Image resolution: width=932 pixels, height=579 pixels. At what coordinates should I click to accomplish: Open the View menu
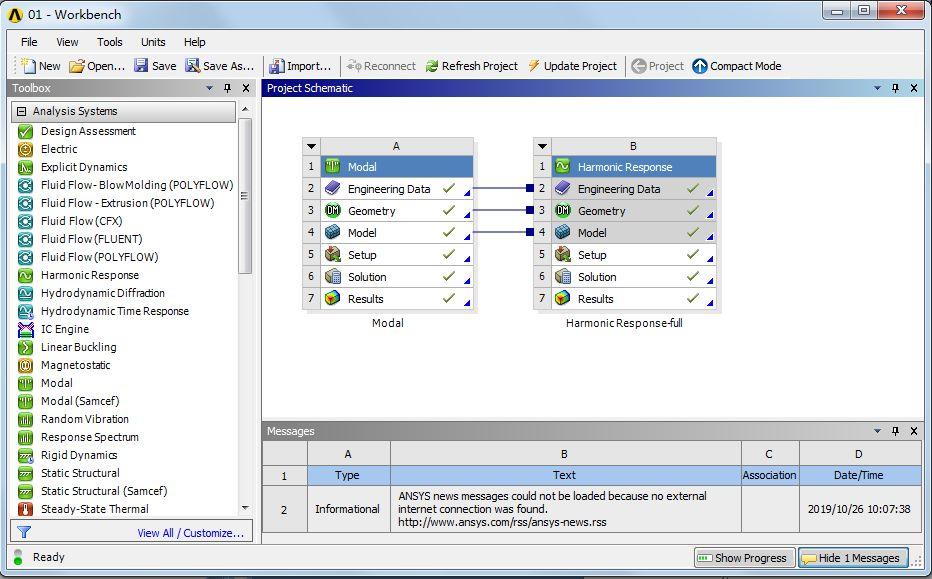tap(67, 42)
